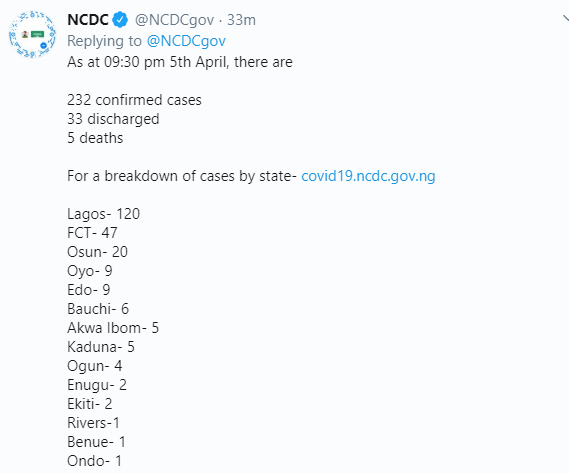Click the 'FCT- 47' entry

92,233
